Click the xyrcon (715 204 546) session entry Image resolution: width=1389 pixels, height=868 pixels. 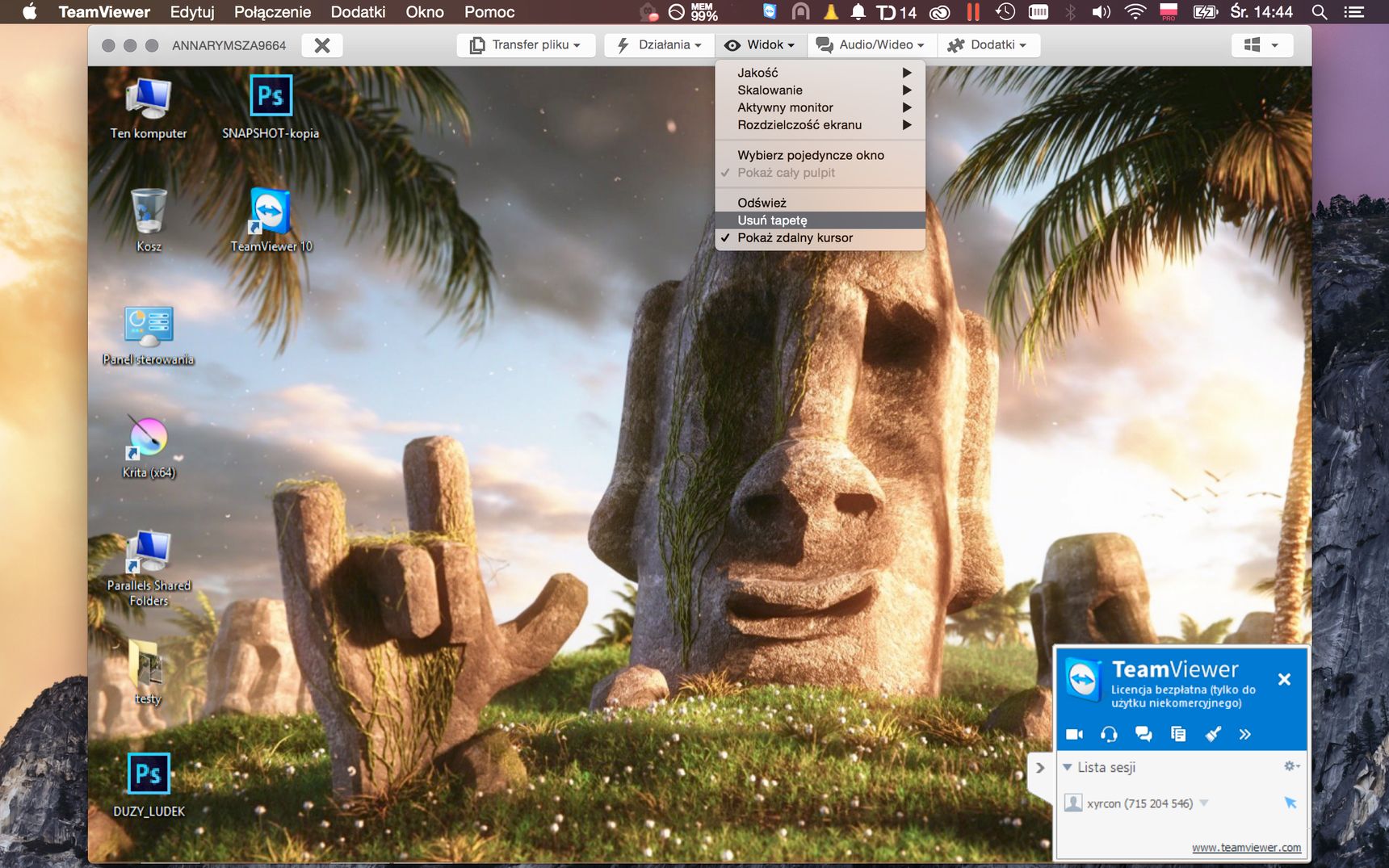click(1139, 803)
